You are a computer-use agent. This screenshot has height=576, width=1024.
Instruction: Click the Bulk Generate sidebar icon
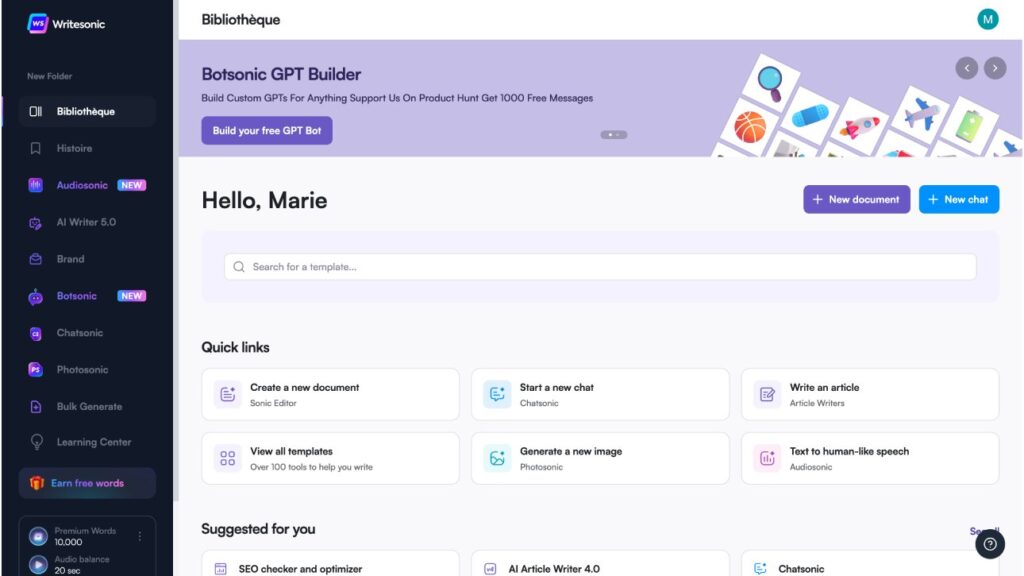(35, 407)
